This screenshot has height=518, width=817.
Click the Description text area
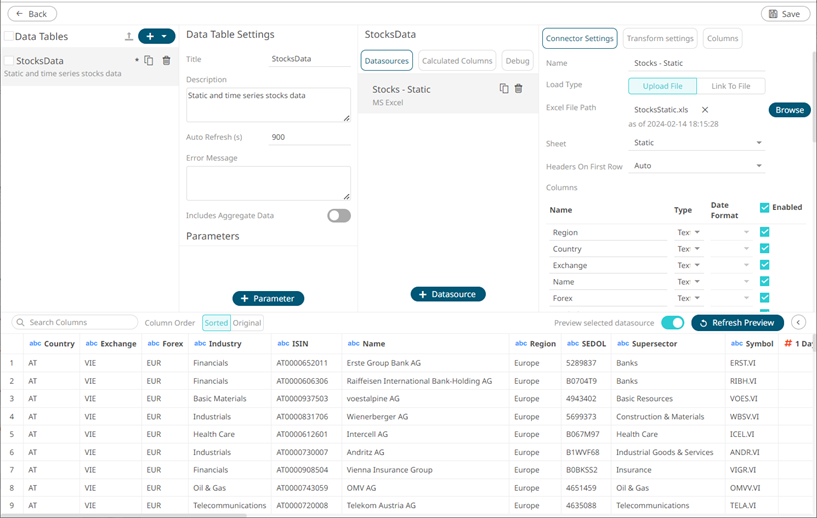pyautogui.click(x=268, y=105)
